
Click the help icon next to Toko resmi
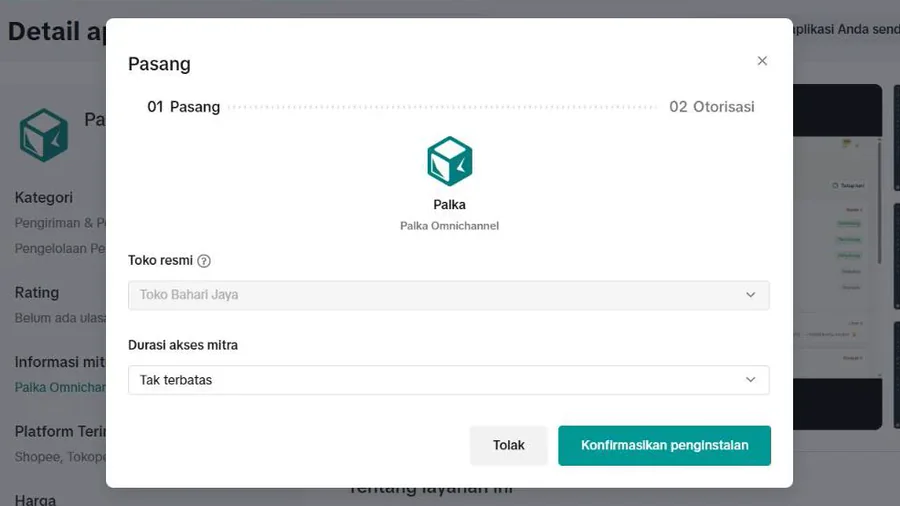204,261
